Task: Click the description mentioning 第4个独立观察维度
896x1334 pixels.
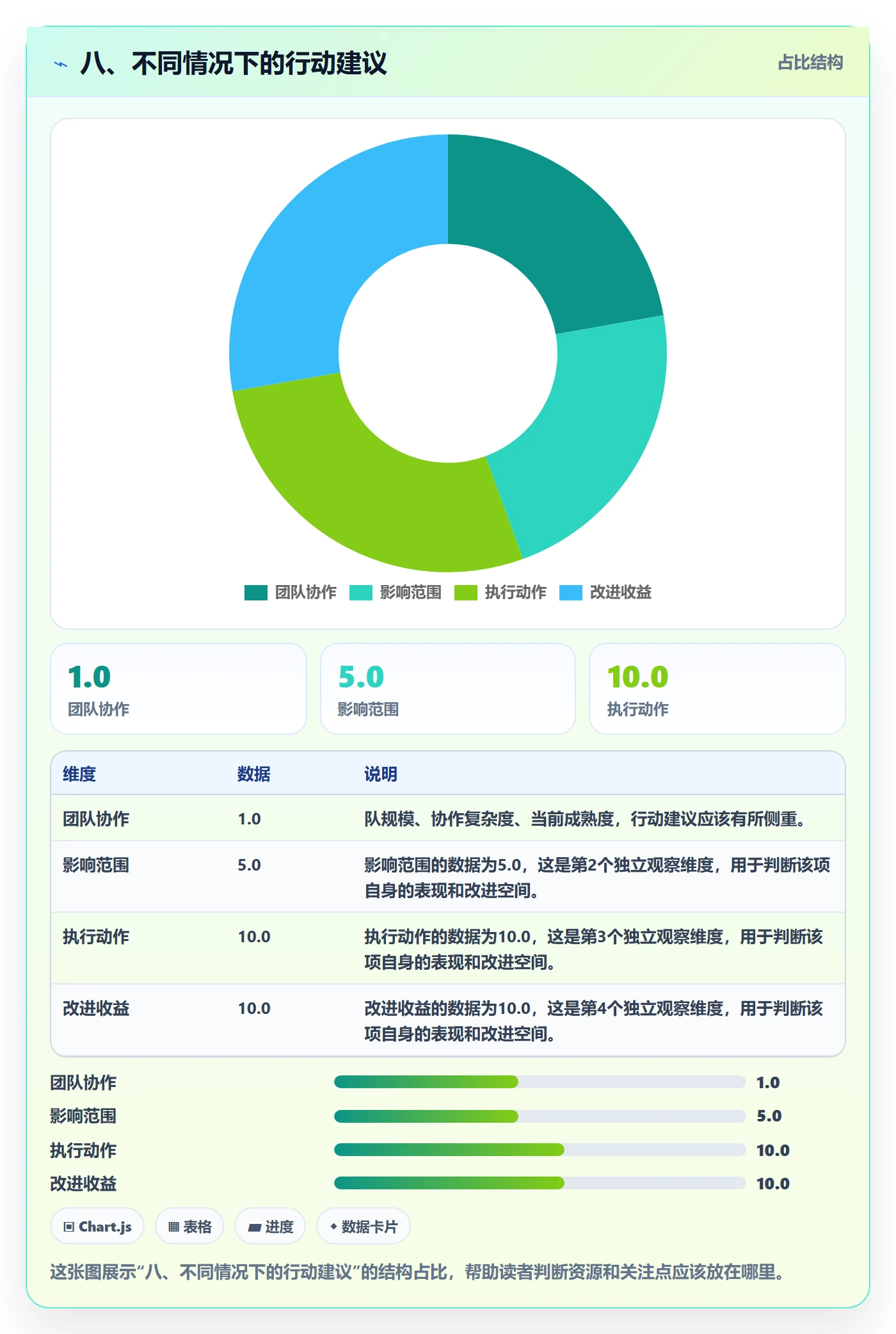Action: coord(594,1021)
